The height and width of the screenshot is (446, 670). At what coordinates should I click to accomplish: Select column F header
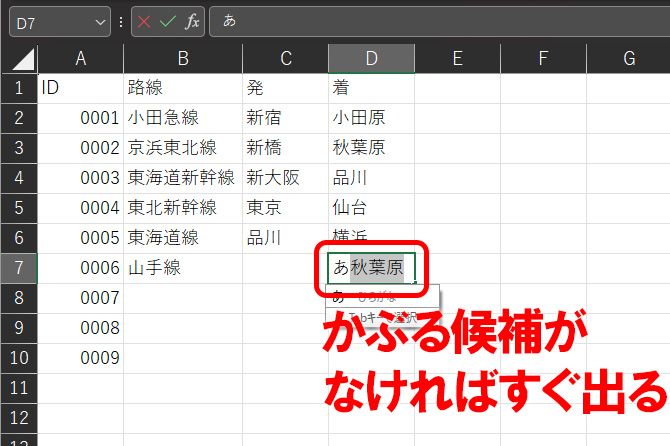pyautogui.click(x=544, y=59)
